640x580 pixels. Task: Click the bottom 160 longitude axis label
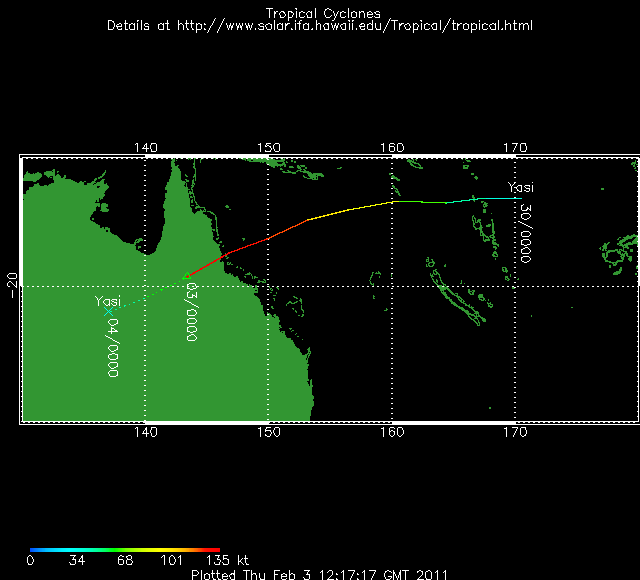(392, 432)
